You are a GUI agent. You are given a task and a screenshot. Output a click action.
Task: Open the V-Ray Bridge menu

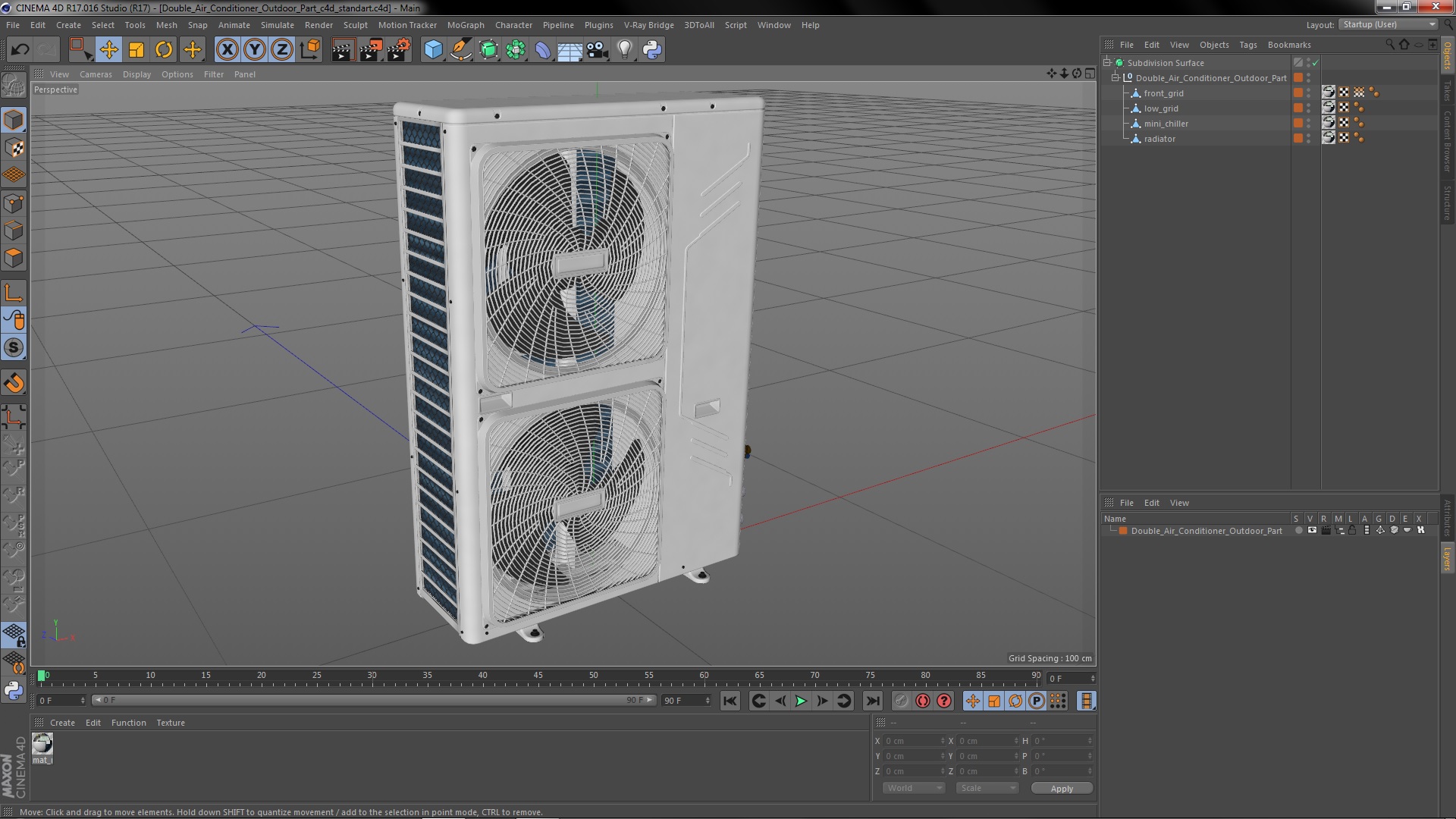pos(648,25)
